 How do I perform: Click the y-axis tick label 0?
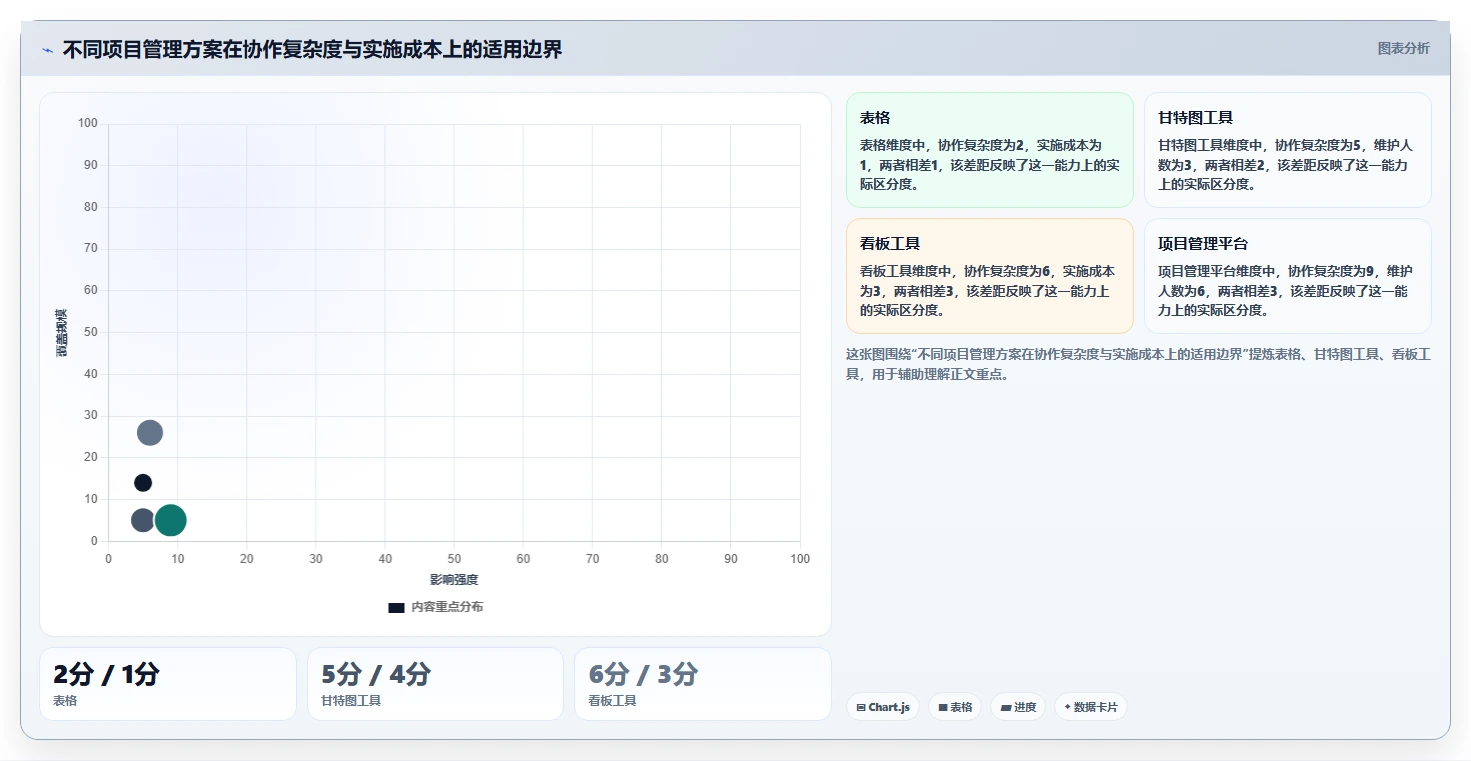tap(94, 541)
